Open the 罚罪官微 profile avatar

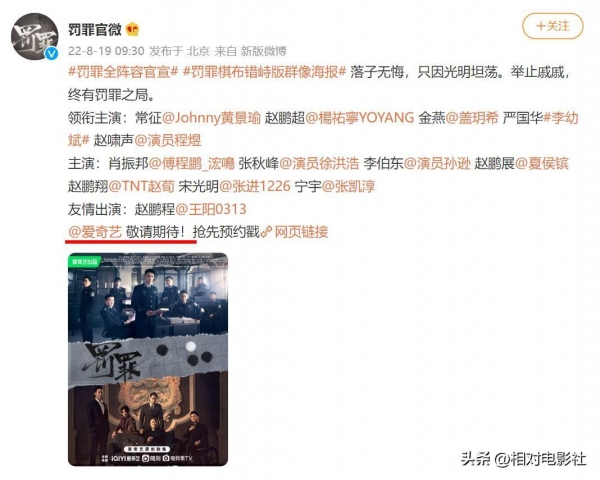pyautogui.click(x=34, y=37)
